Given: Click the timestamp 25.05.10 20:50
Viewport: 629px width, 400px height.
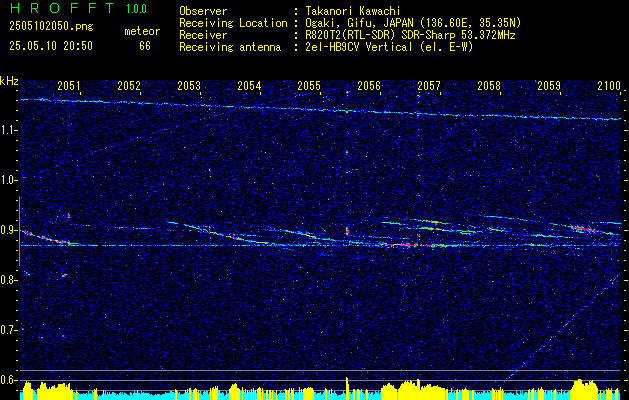Looking at the screenshot, I should (x=51, y=46).
